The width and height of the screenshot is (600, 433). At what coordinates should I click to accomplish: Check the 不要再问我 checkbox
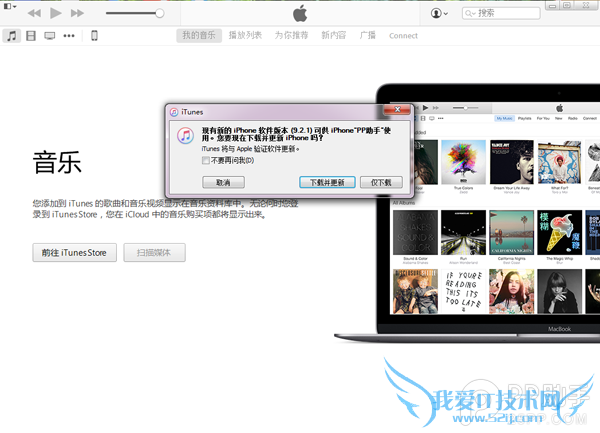click(206, 160)
